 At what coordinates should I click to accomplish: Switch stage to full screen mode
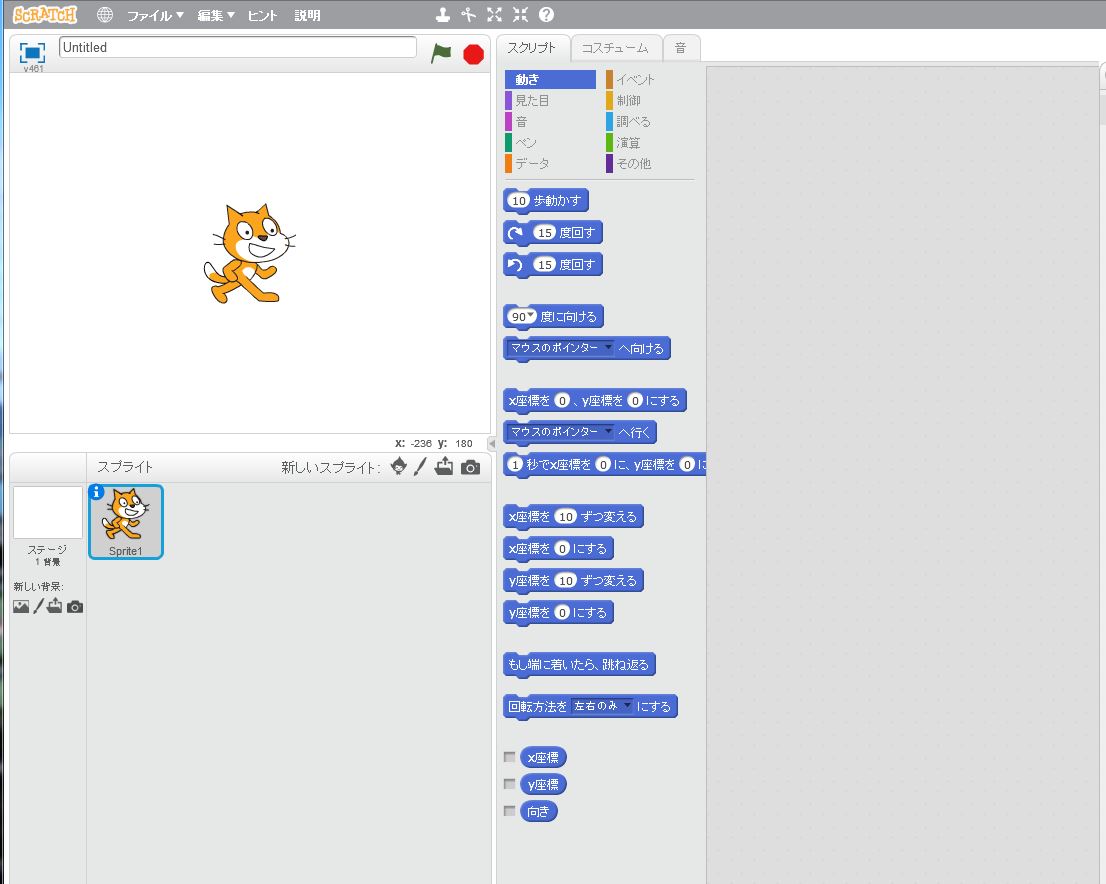[33, 53]
